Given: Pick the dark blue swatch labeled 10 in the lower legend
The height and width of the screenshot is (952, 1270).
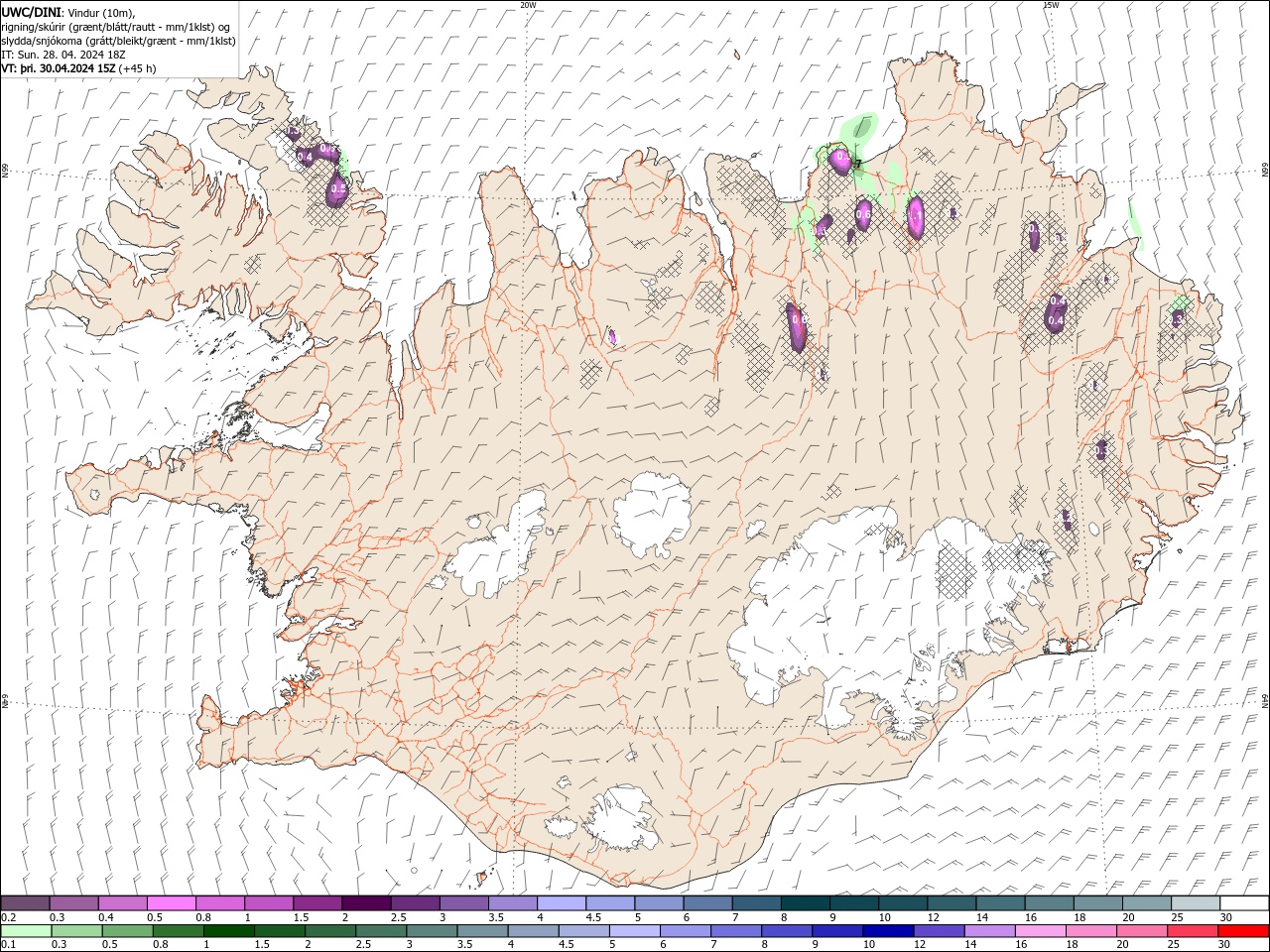Looking at the screenshot, I should [887, 931].
